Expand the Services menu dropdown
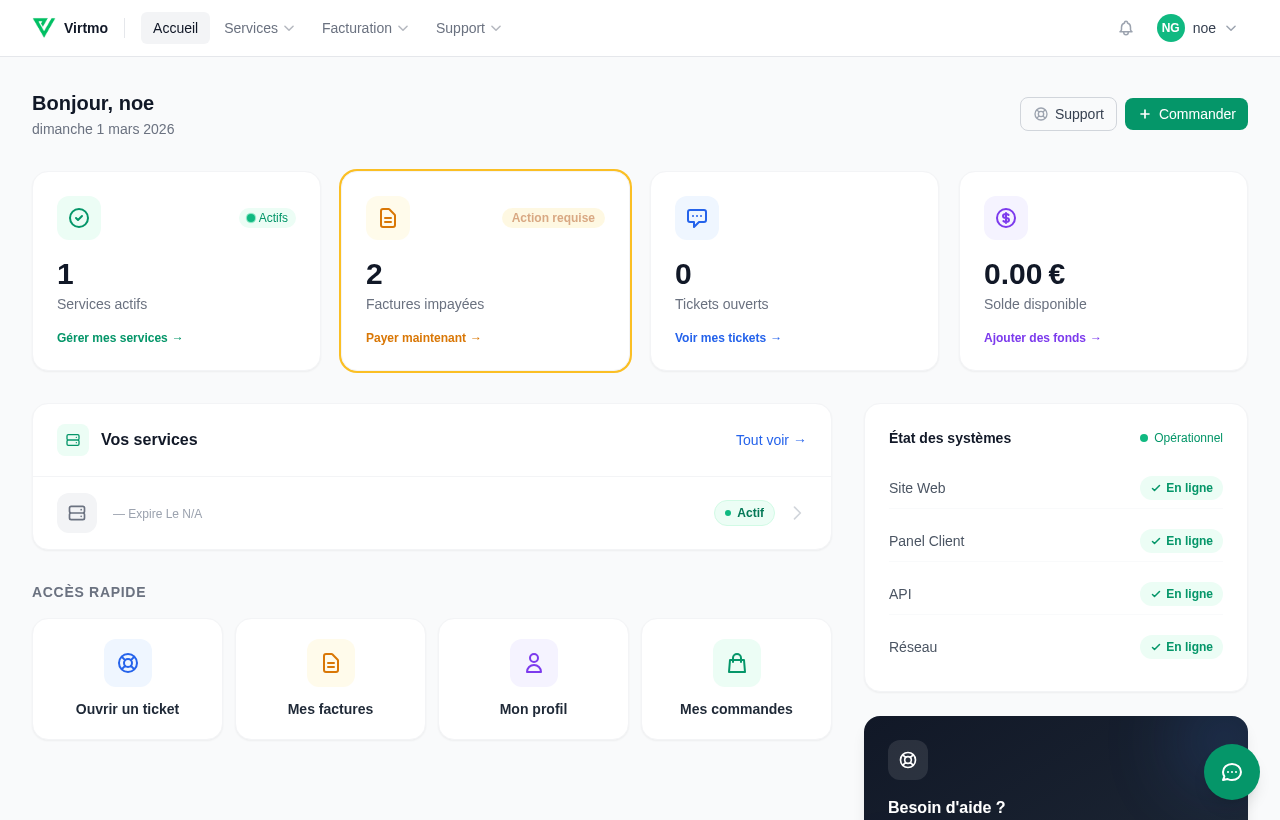The image size is (1280, 820). (x=259, y=28)
